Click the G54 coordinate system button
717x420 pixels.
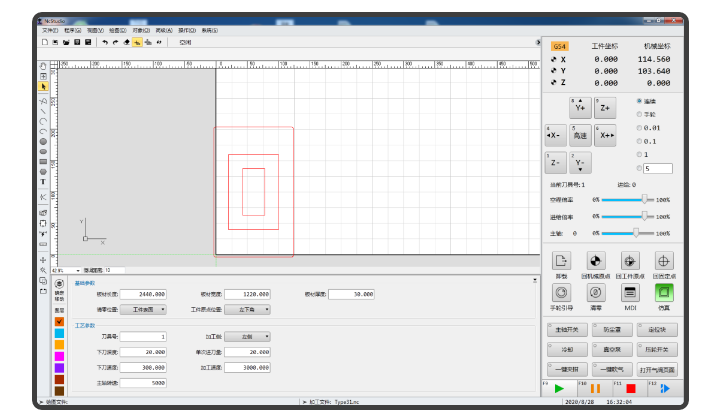point(560,46)
